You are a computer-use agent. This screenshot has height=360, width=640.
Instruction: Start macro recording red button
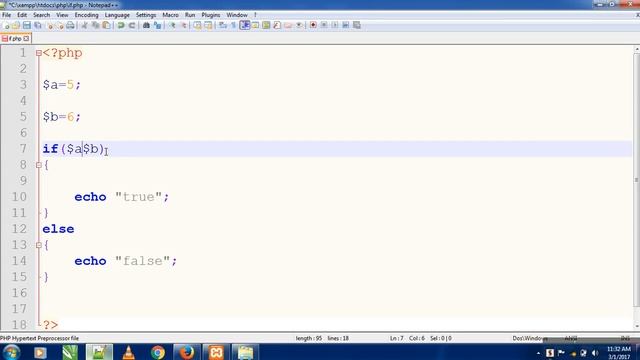[x=313, y=25]
